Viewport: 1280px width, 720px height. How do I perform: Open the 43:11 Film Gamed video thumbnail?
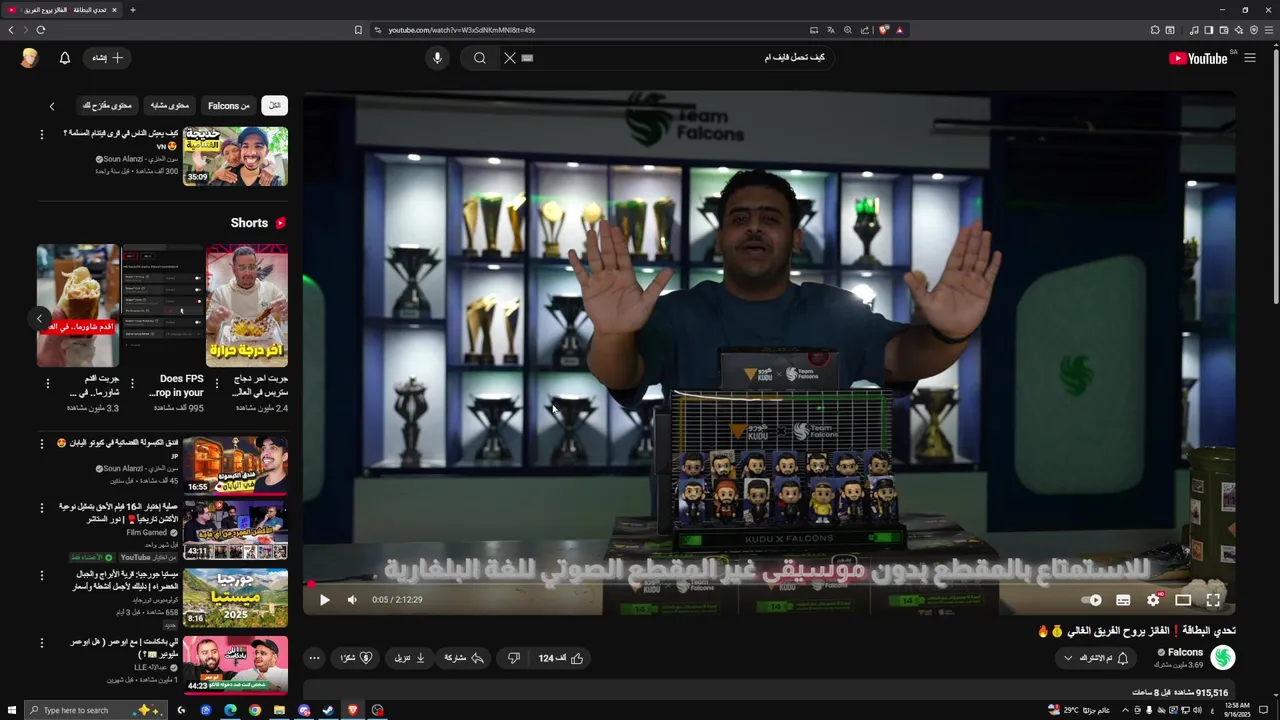pyautogui.click(x=235, y=530)
